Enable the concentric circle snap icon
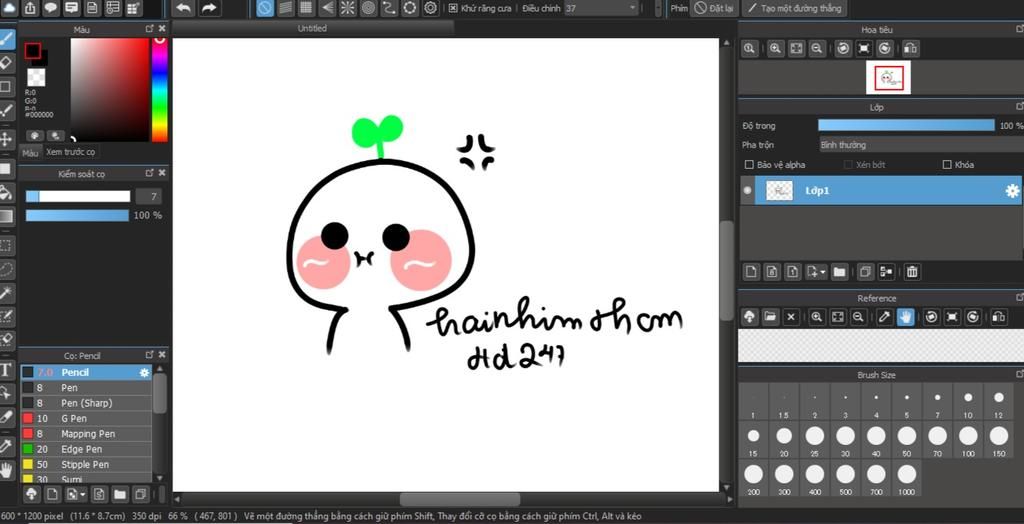Image resolution: width=1024 pixels, height=524 pixels. [x=368, y=8]
